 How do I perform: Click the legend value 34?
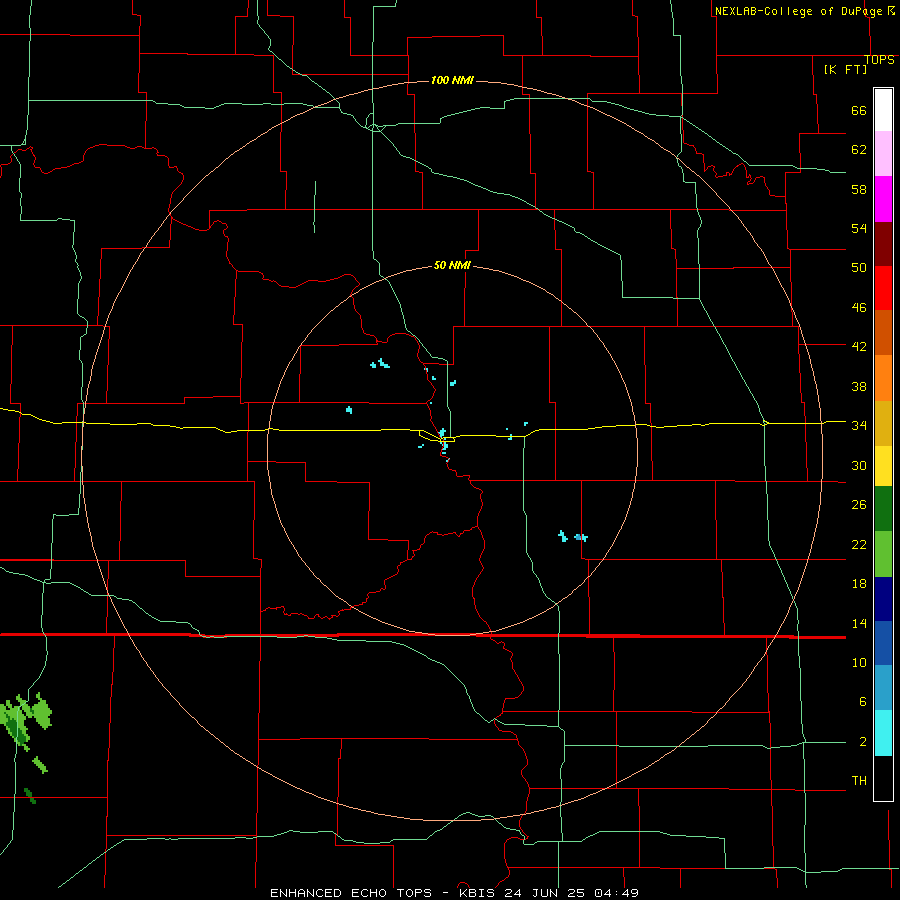[859, 426]
